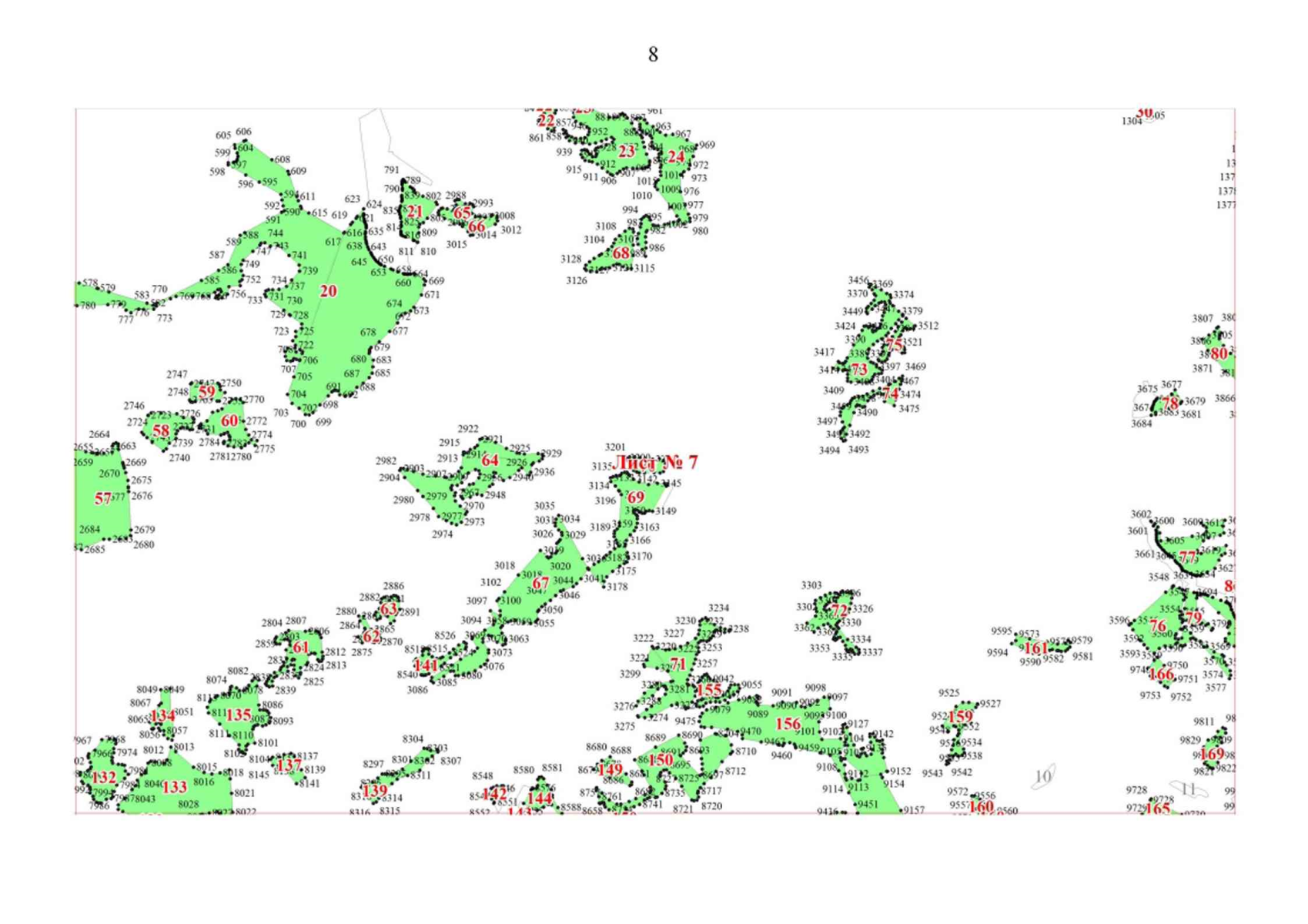Select the green parcel labeled 67
Viewport: 1308px width, 924px height.
pyautogui.click(x=541, y=583)
